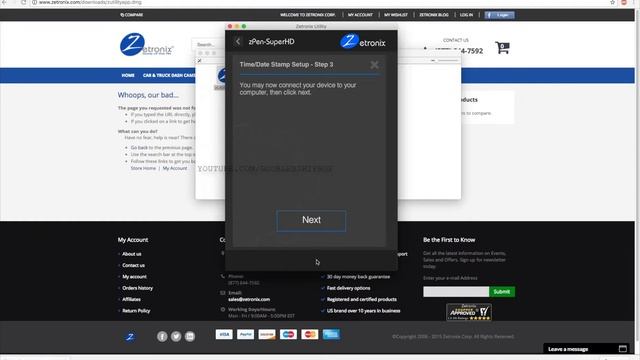Click the Zetronix logo on the website header

click(147, 45)
